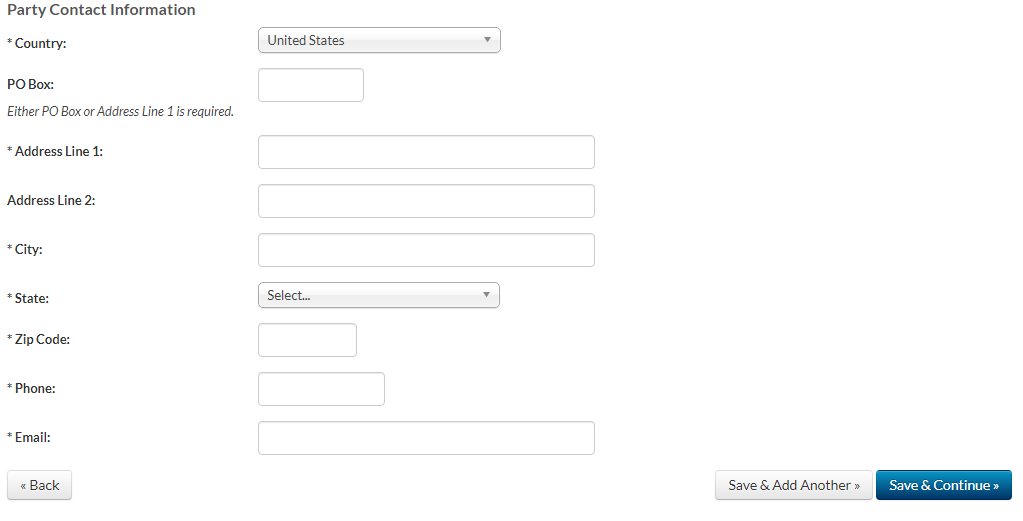This screenshot has width=1023, height=521.
Task: Click the Save & Continue button
Action: coord(943,485)
